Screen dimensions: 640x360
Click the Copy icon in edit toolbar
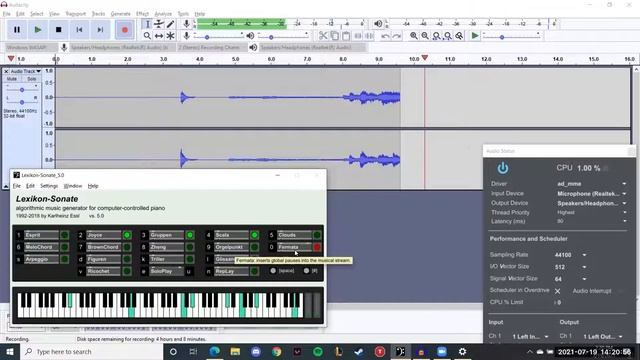[334, 36]
